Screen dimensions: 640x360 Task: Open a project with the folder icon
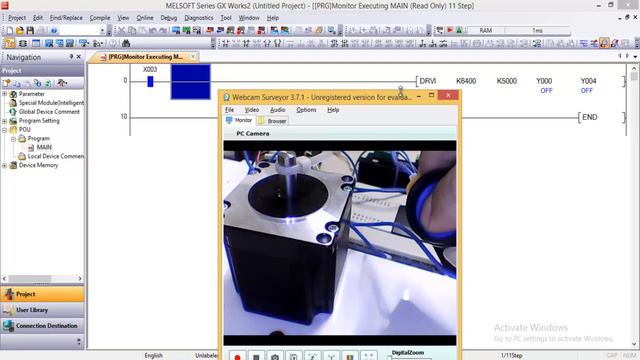20,31
